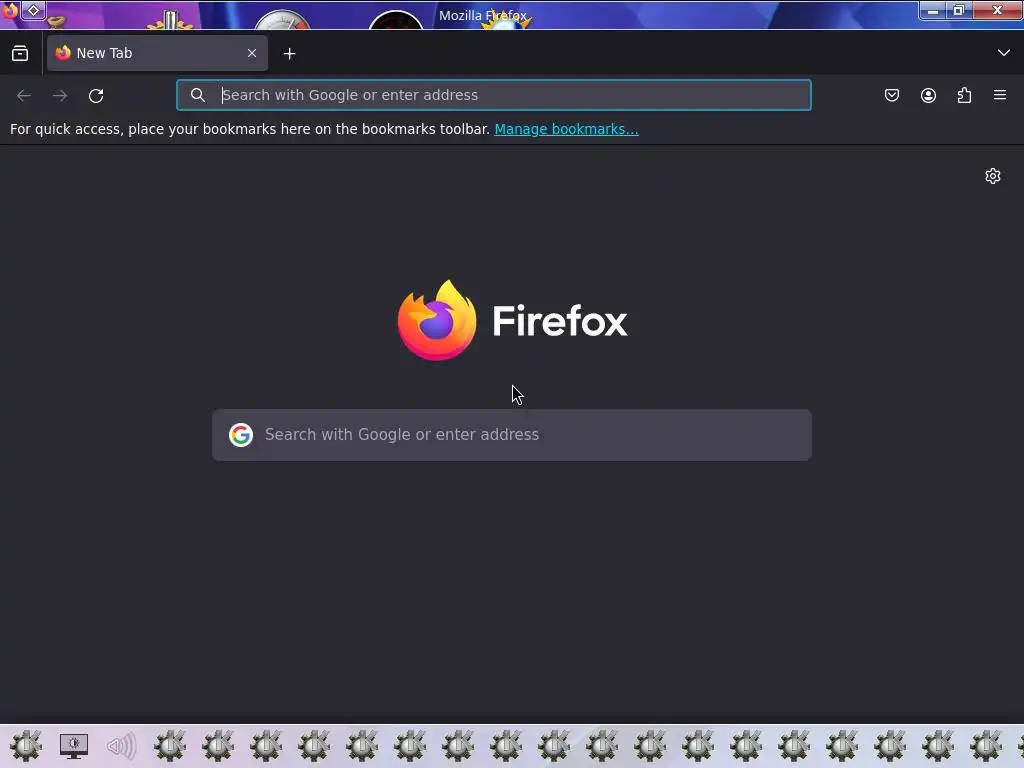
Task: Click the Google icon in page search box
Action: tap(241, 435)
